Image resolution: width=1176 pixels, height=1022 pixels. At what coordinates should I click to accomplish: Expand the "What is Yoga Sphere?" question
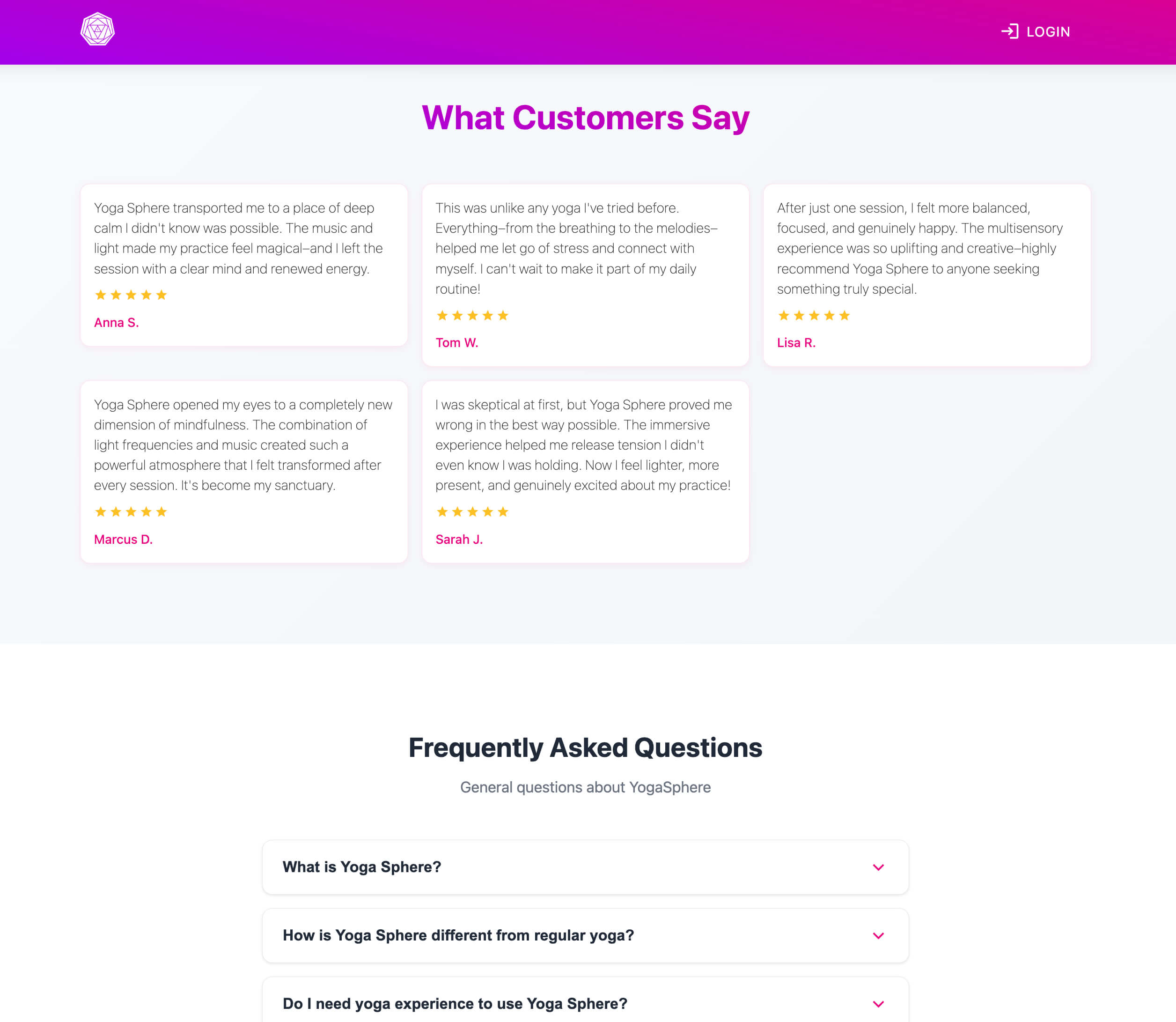[x=362, y=867]
